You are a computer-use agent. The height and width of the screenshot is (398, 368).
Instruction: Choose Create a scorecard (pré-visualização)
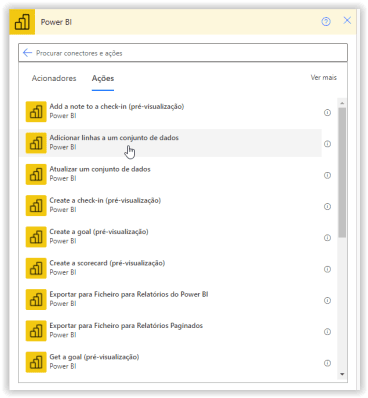coord(171,268)
